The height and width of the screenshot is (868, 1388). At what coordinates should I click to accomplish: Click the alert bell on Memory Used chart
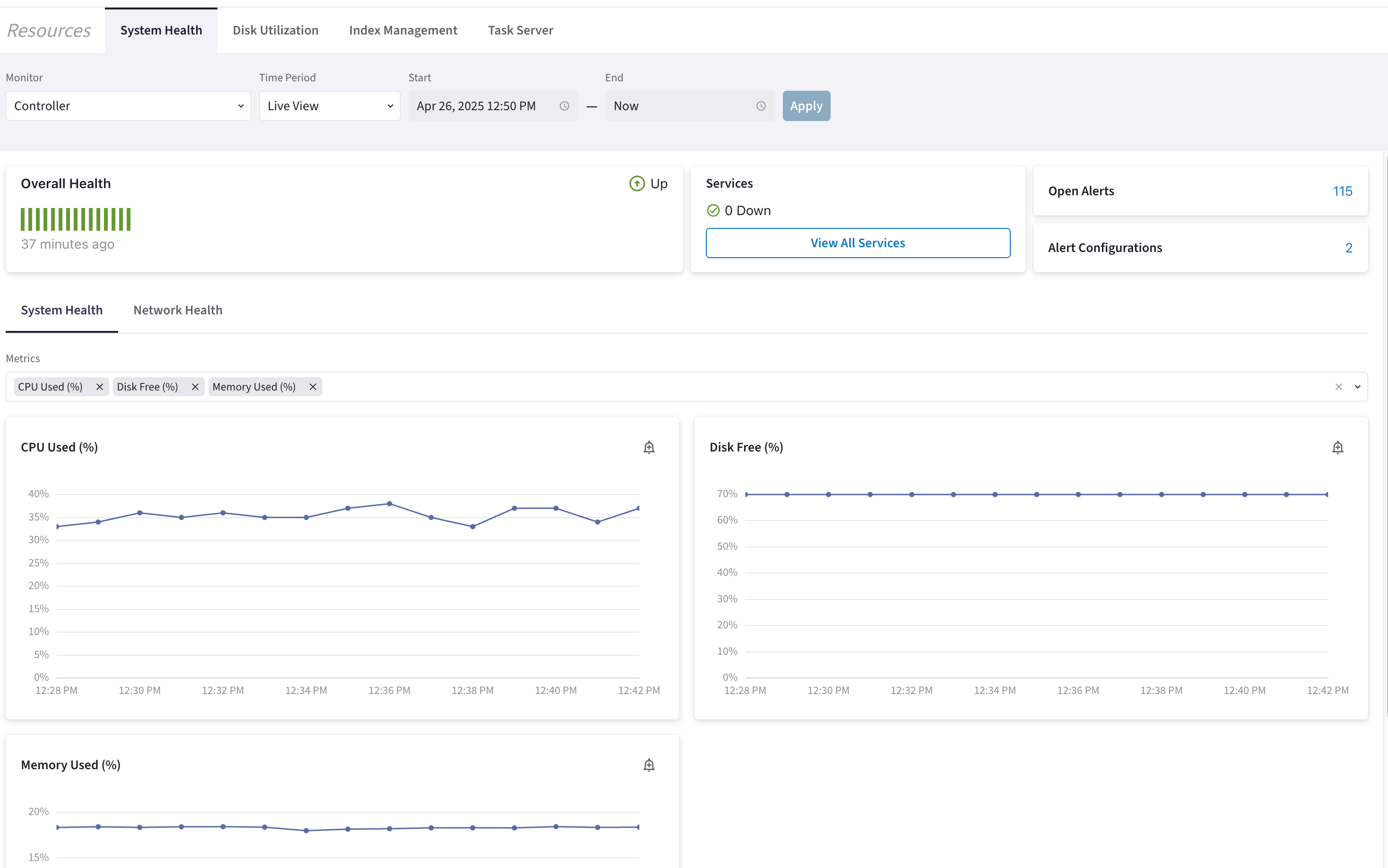[649, 764]
